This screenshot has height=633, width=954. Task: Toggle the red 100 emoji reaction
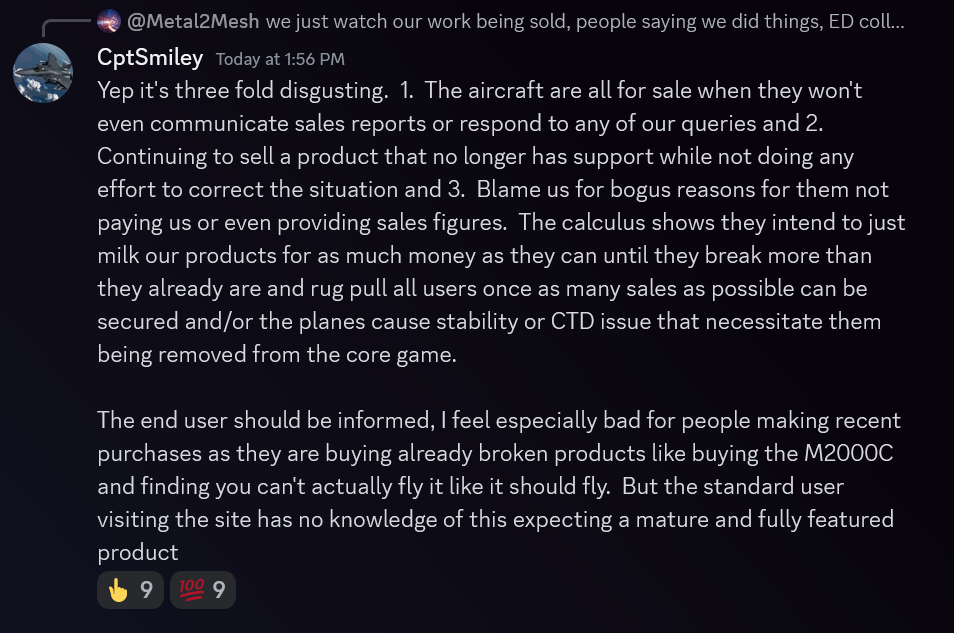click(203, 589)
